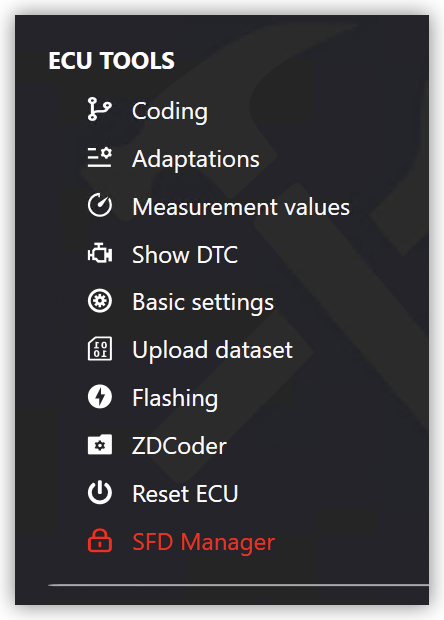
Task: Open the red SFD Manager link
Action: pyautogui.click(x=203, y=542)
